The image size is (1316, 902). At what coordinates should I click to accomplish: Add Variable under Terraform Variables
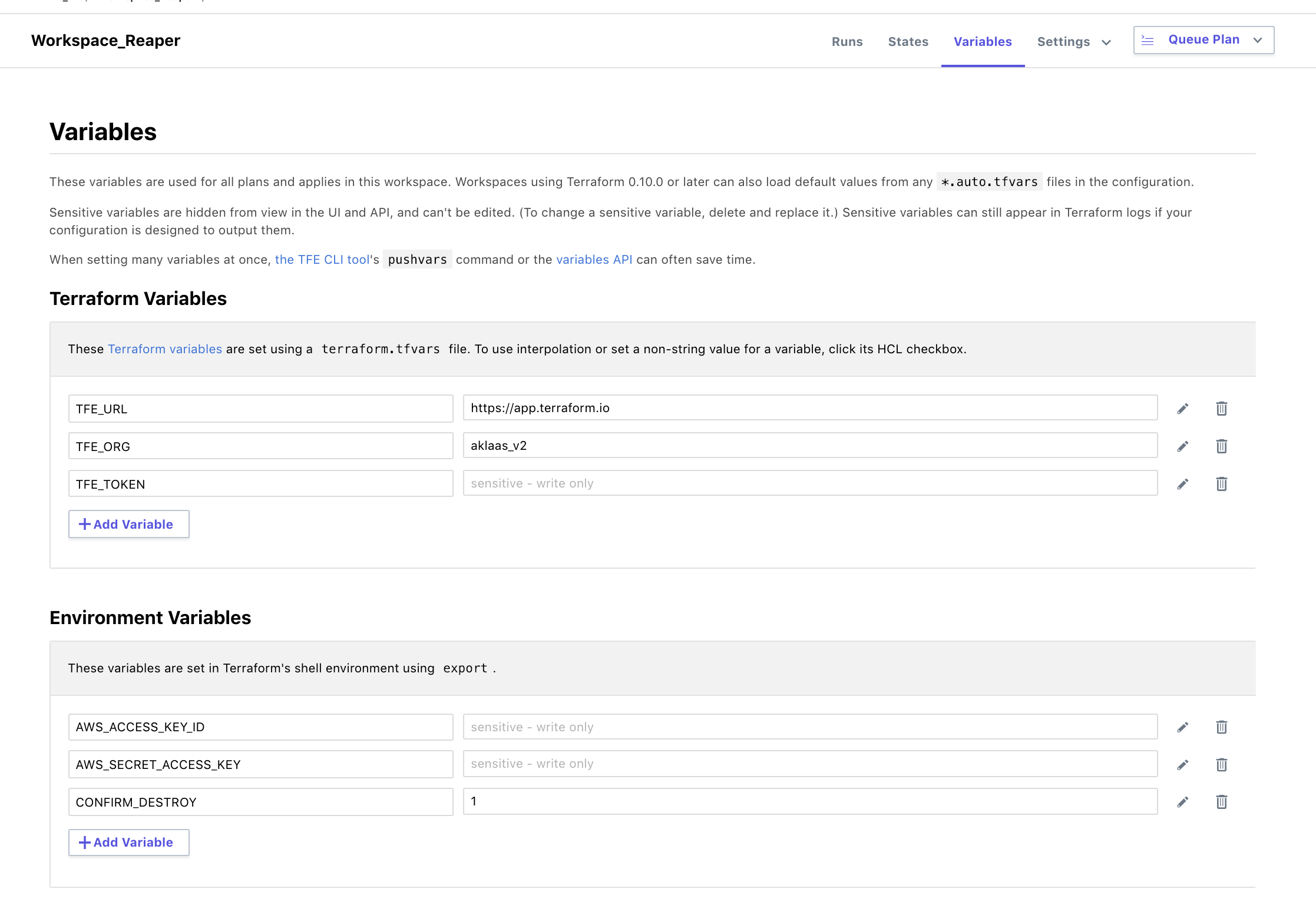(128, 524)
